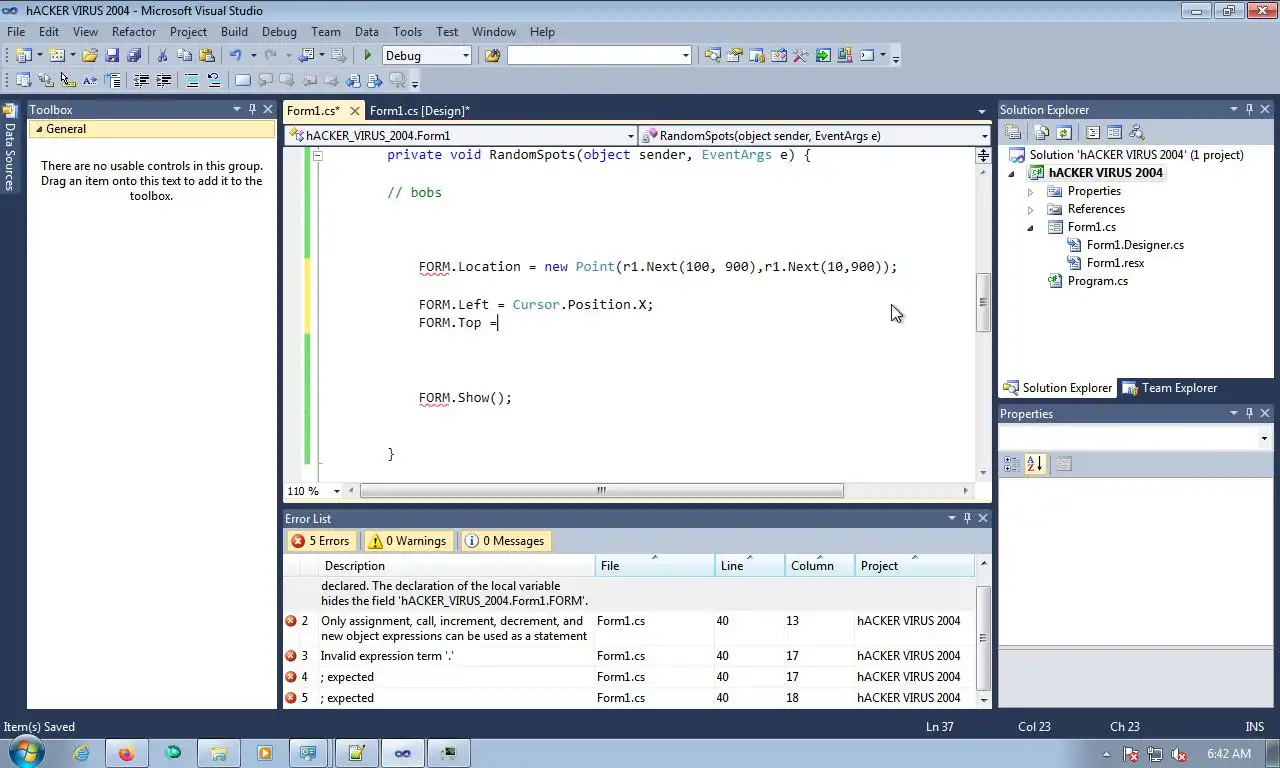Click the Error List vertical scrollbar thumb

pos(983,637)
